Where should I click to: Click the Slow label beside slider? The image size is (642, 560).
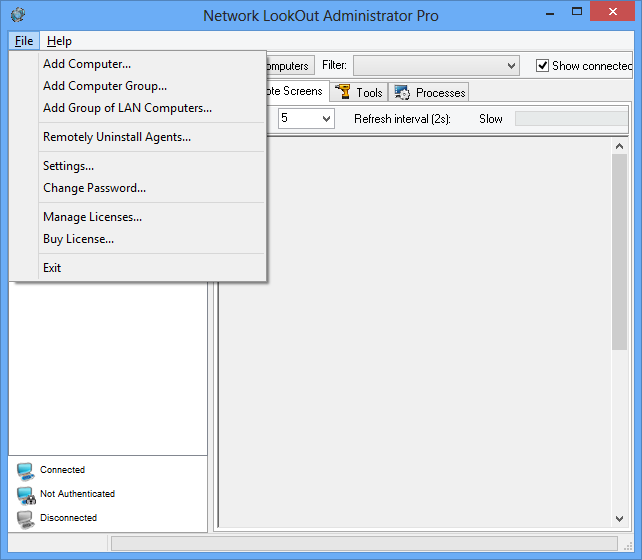click(x=491, y=119)
